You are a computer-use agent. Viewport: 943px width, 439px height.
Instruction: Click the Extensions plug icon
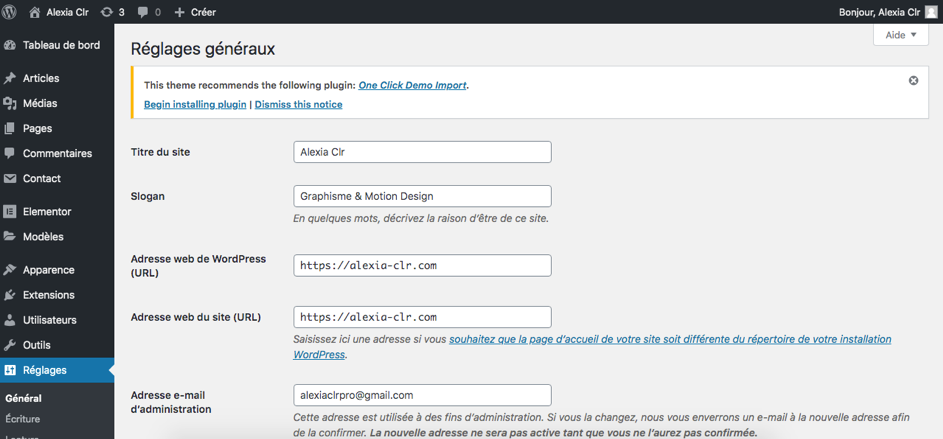[x=10, y=295]
